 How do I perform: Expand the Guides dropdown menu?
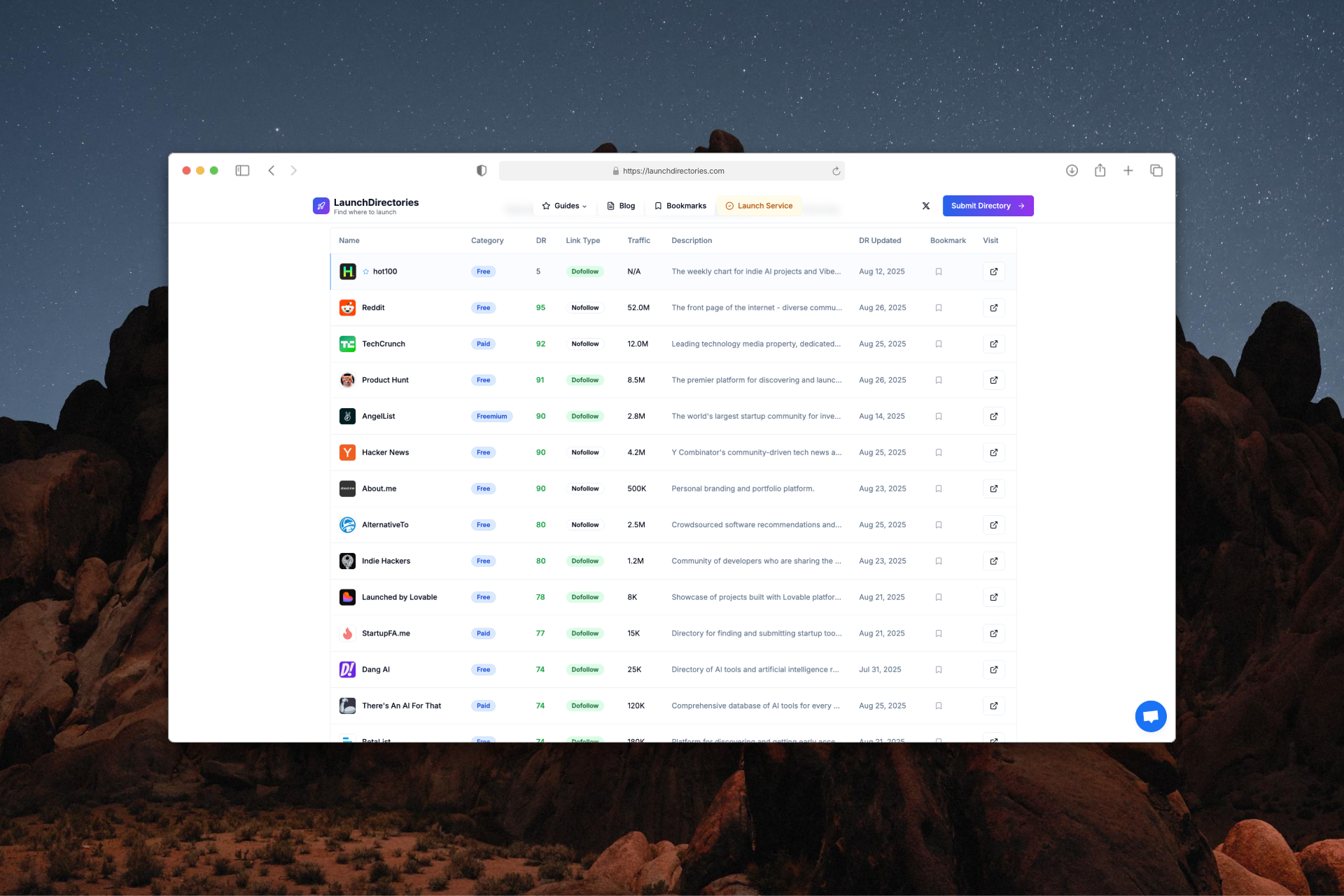[x=564, y=206]
